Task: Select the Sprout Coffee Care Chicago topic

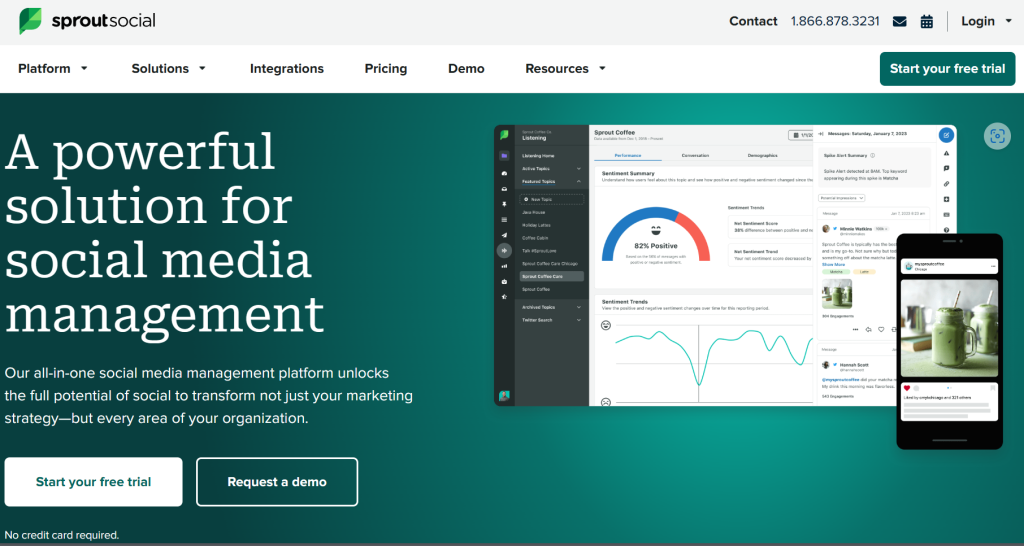Action: [550, 264]
